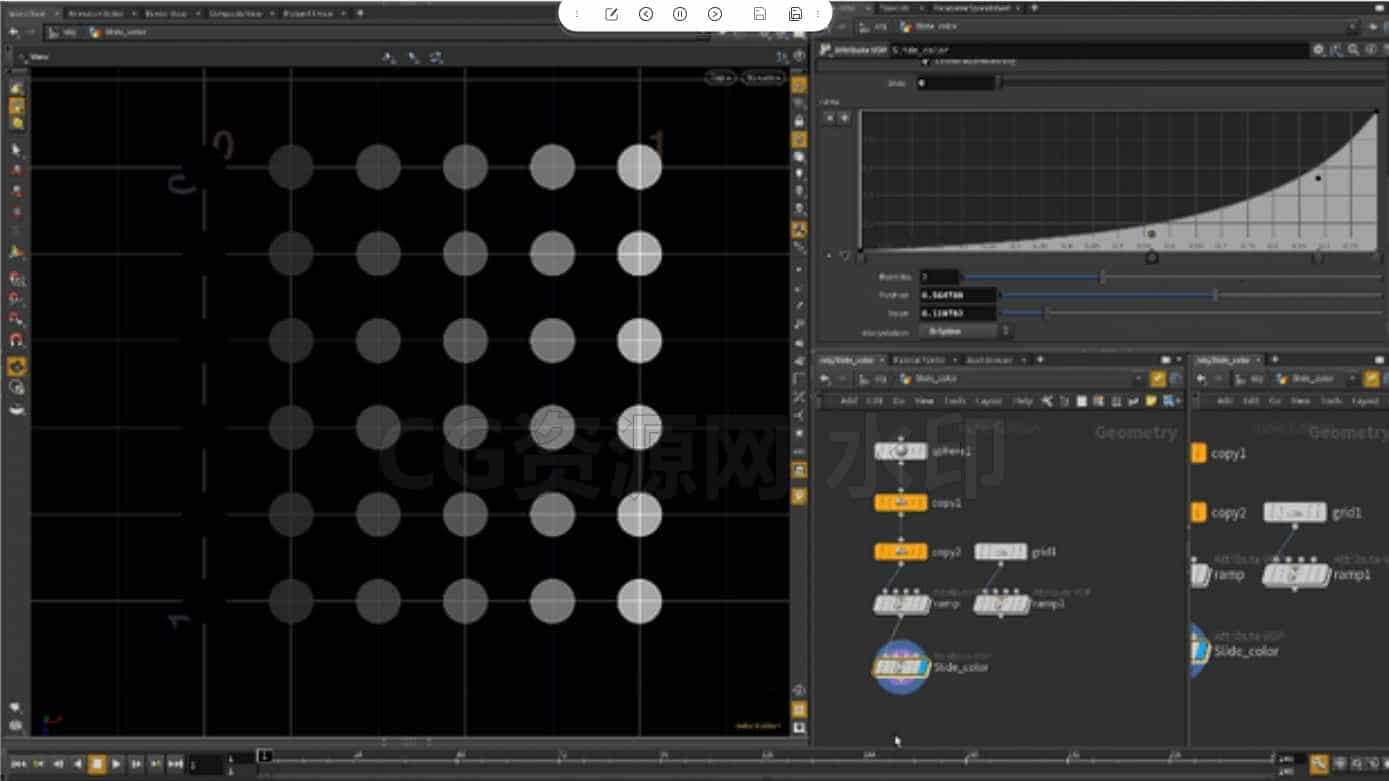1389x781 pixels.
Task: Play the animation forward in the playbar
Action: click(117, 764)
